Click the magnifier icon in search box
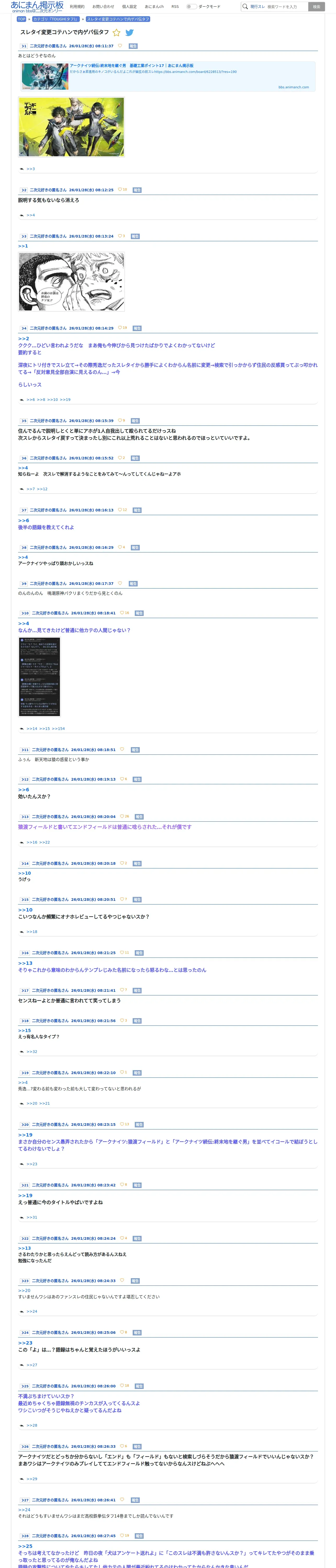This screenshot has width=336, height=1568. [245, 7]
